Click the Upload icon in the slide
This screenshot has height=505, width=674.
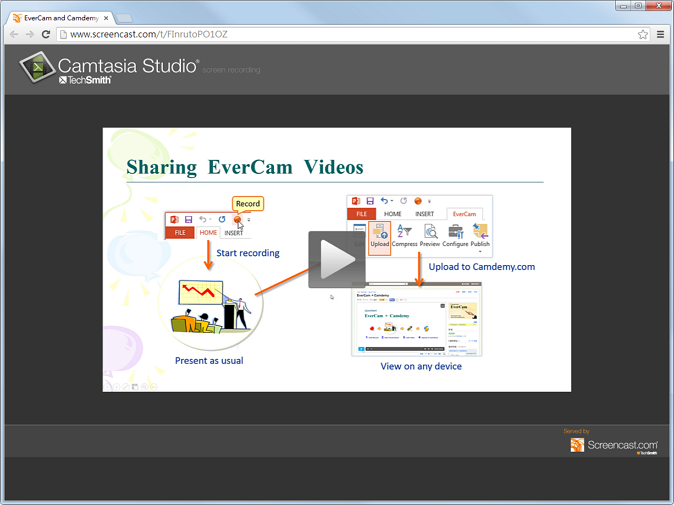380,236
